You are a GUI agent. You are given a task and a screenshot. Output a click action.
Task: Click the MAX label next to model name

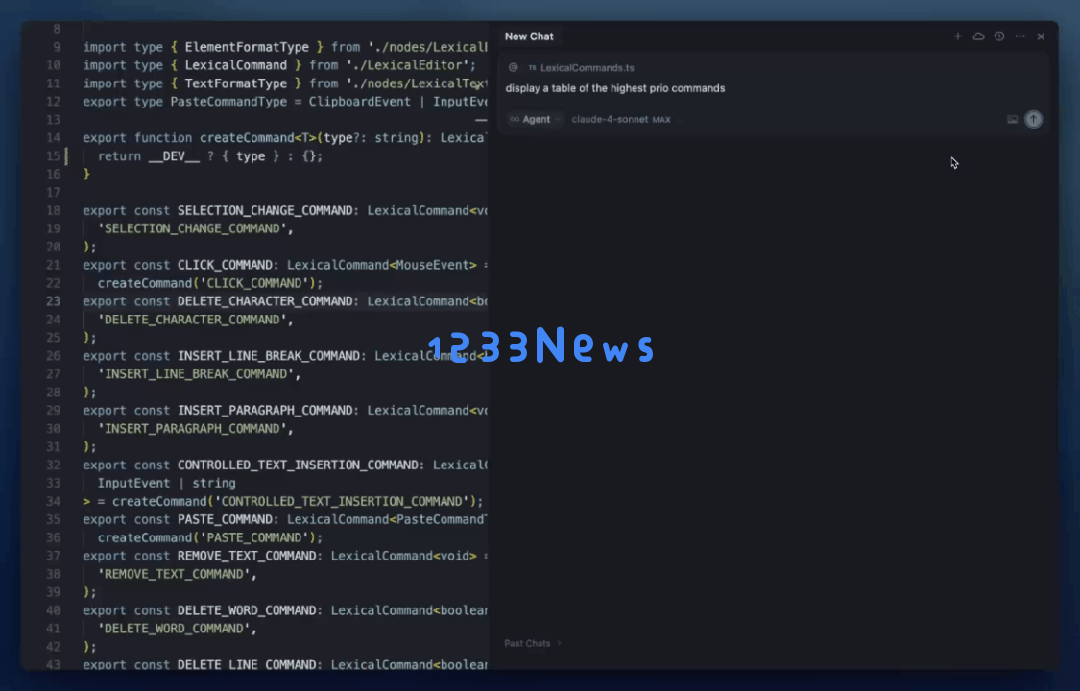tap(661, 120)
